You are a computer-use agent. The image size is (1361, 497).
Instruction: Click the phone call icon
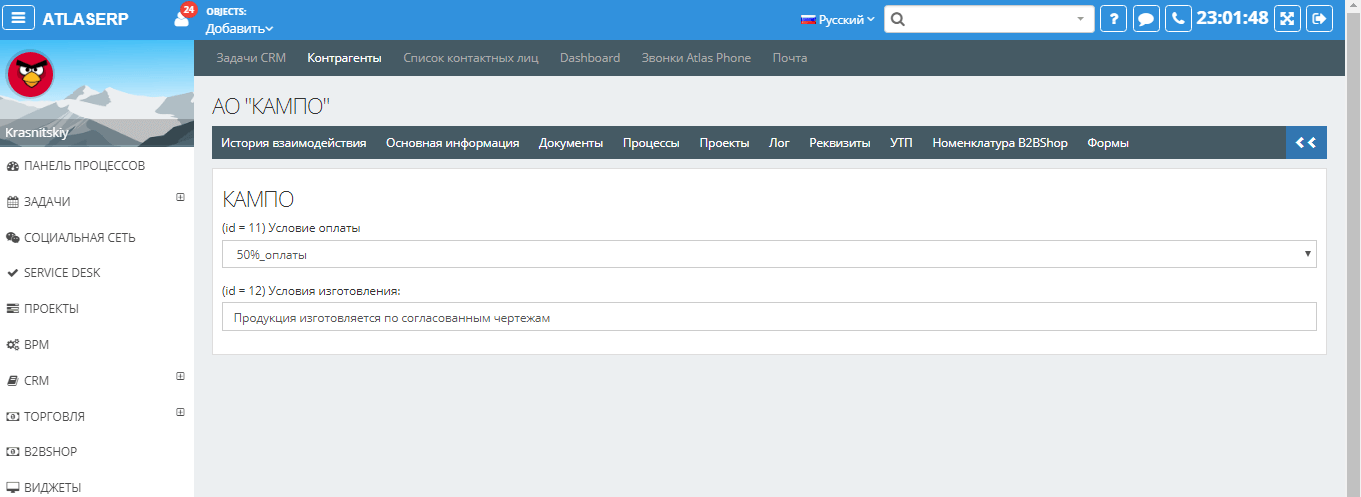[x=1180, y=19]
